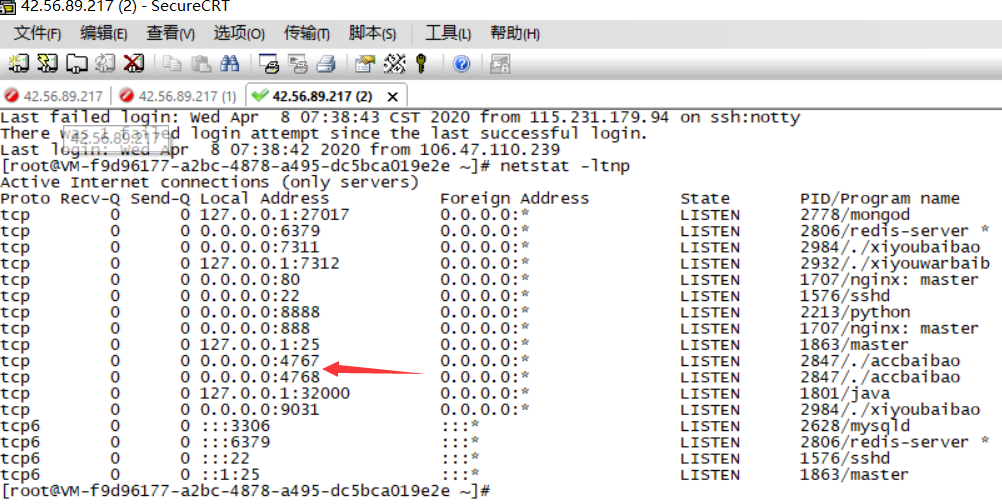Close the active 42.56.89.217 (2) tab

[x=392, y=97]
